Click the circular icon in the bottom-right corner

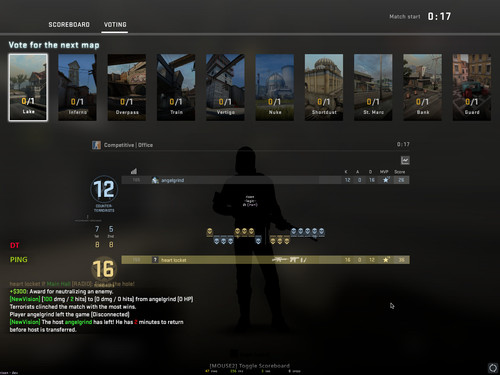(x=493, y=368)
